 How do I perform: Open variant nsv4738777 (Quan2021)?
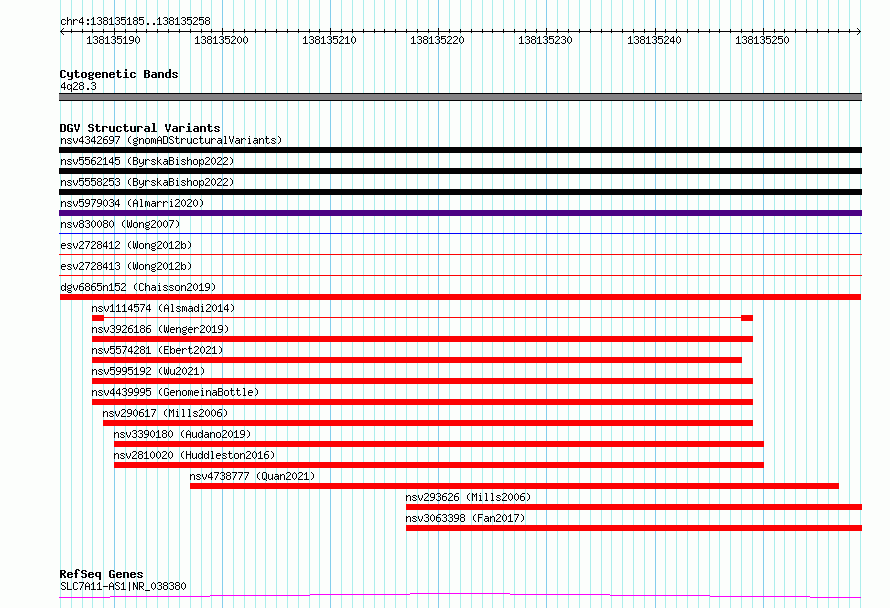coord(252,476)
